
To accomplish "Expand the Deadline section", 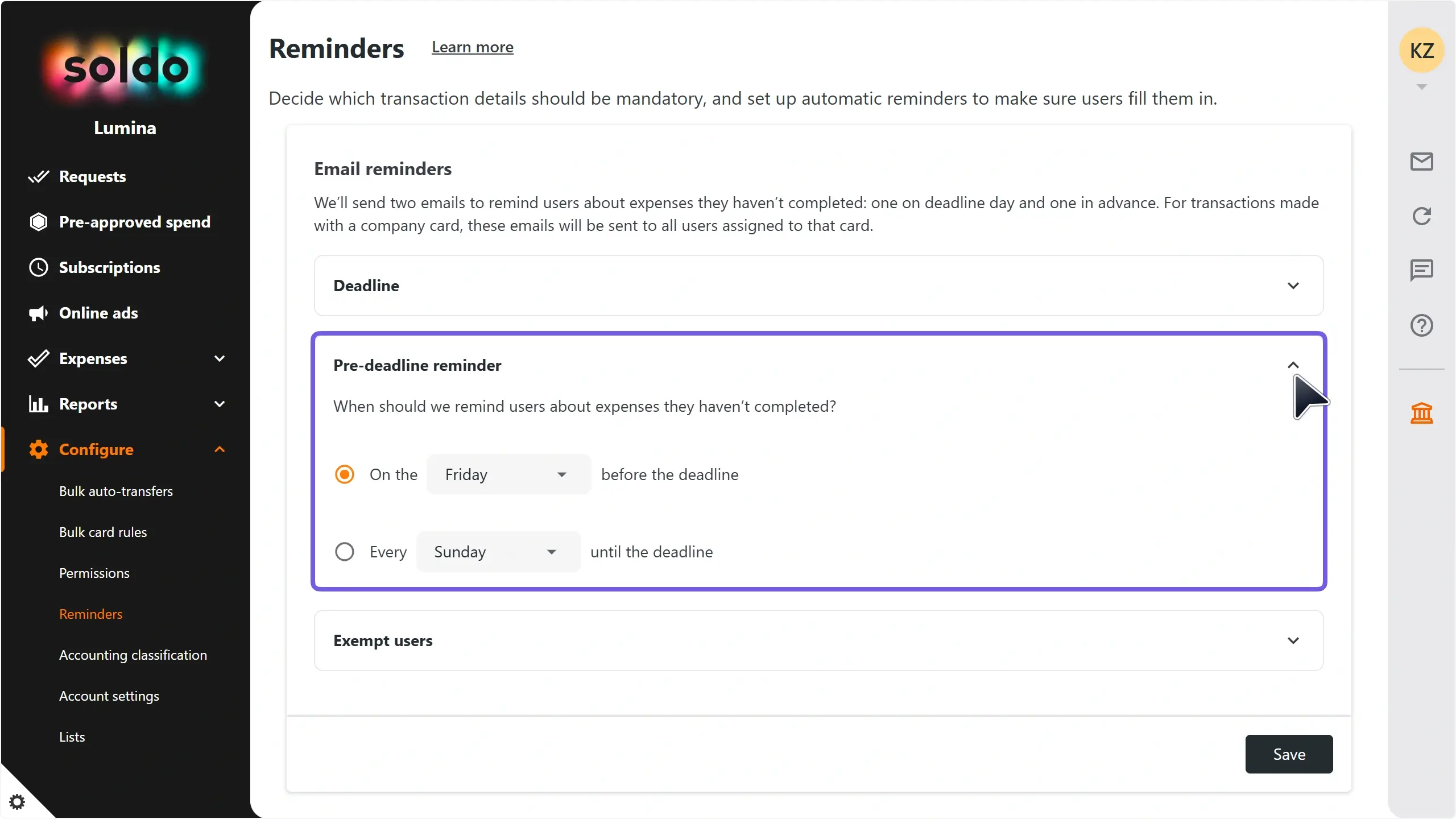I will [x=818, y=286].
